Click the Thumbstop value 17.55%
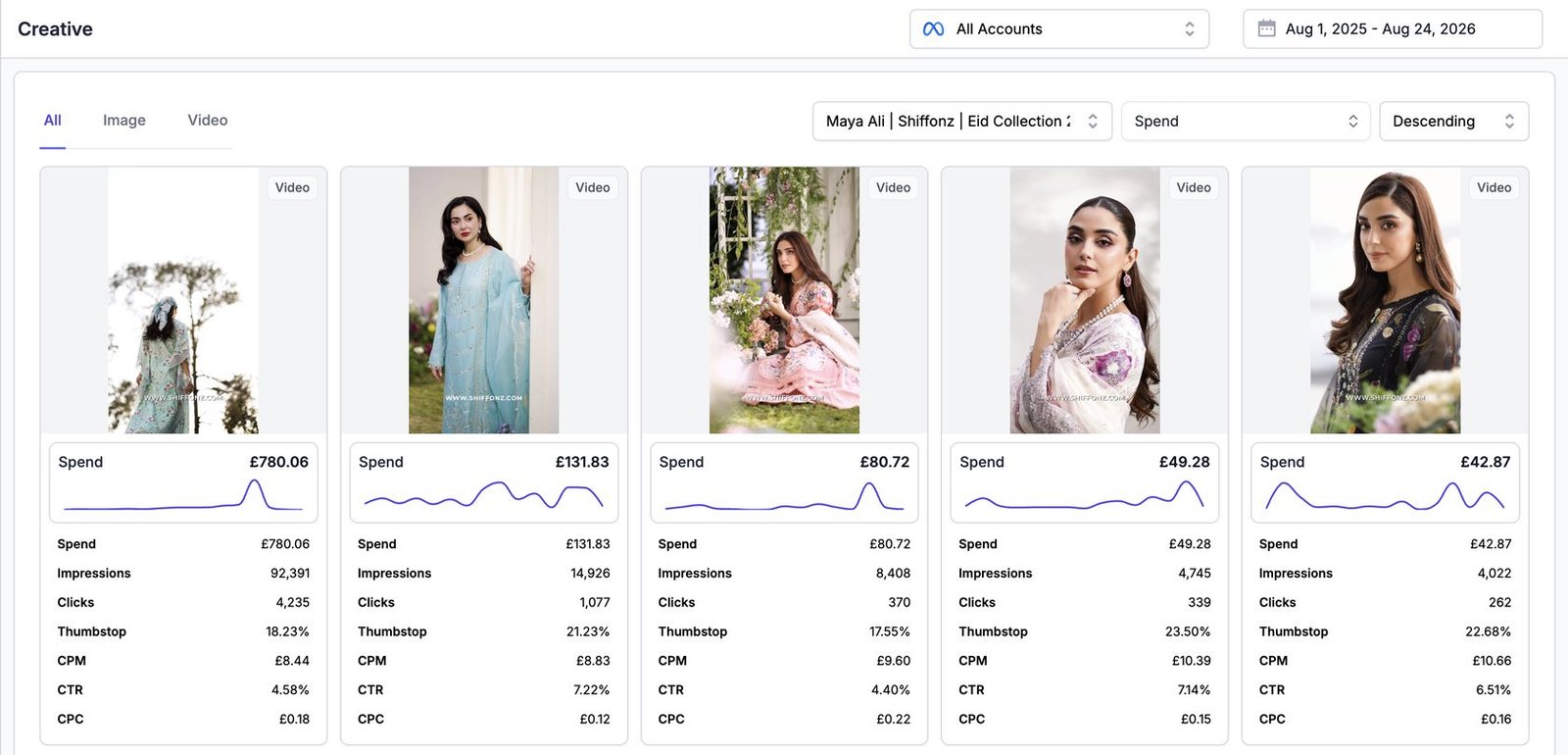This screenshot has width=1568, height=755. pyautogui.click(x=890, y=632)
